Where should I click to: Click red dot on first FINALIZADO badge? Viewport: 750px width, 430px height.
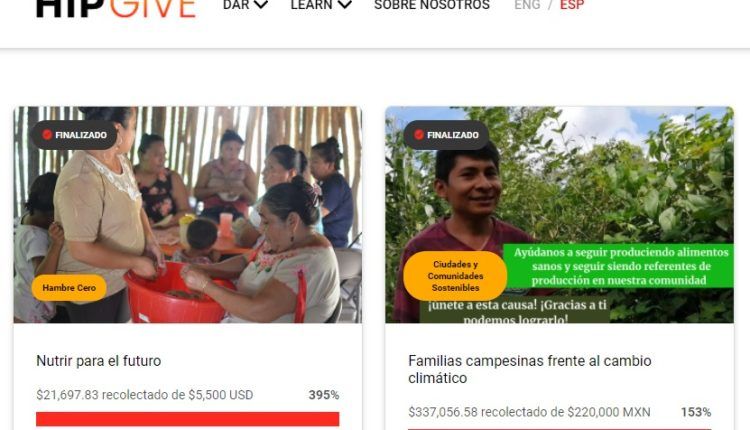(47, 135)
